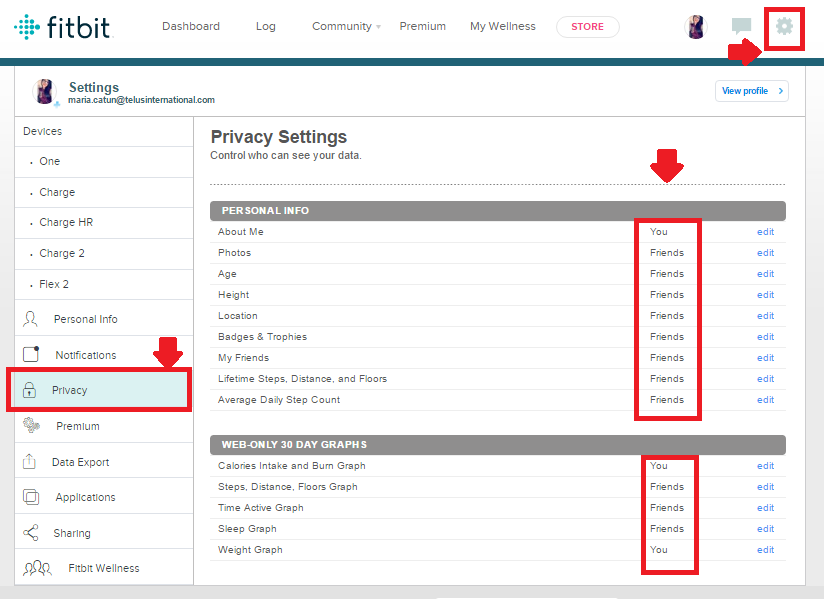Click the Sharing icon in sidebar
The image size is (824, 599).
(31, 532)
